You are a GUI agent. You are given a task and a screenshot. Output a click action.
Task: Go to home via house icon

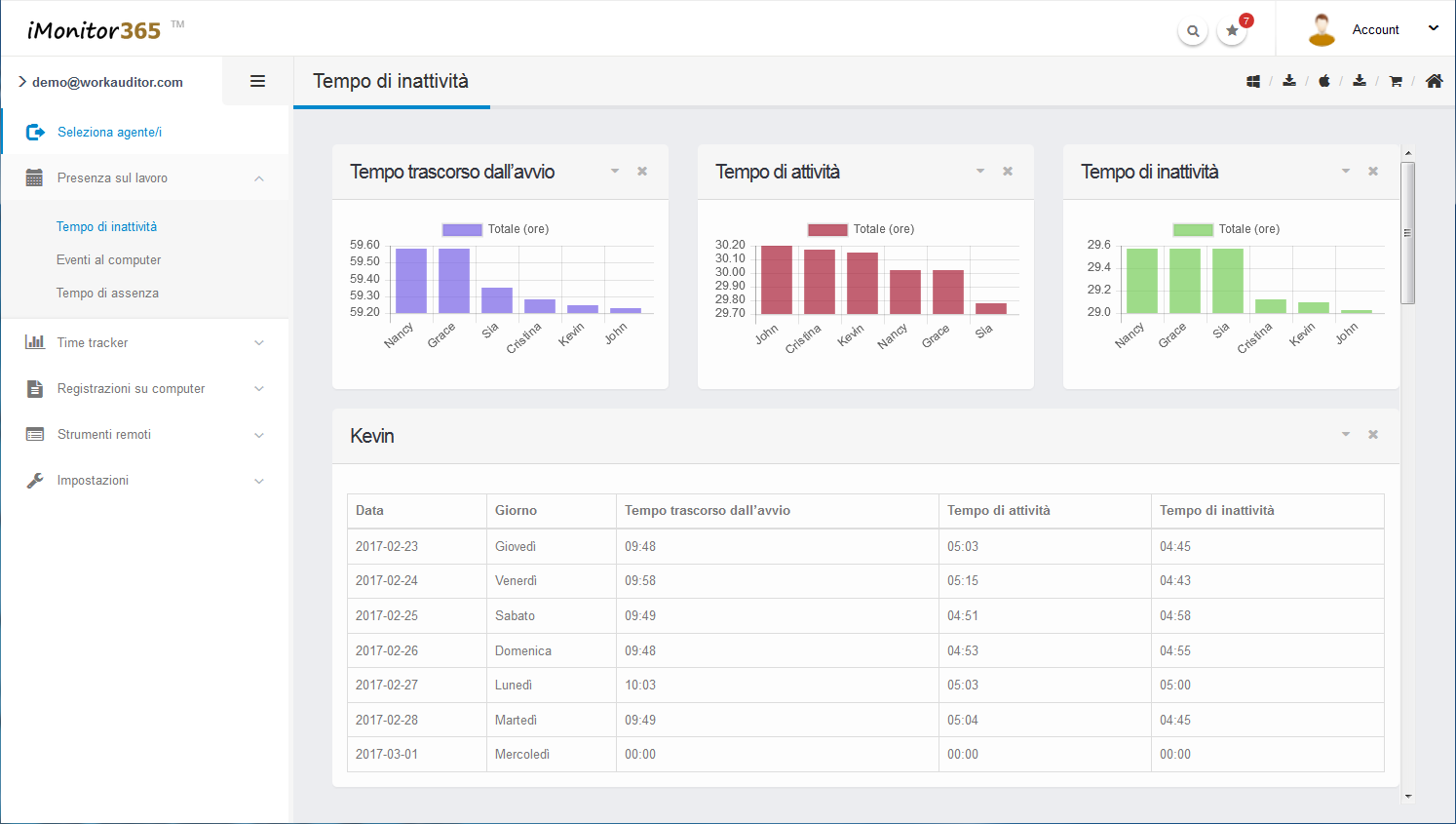click(1434, 81)
